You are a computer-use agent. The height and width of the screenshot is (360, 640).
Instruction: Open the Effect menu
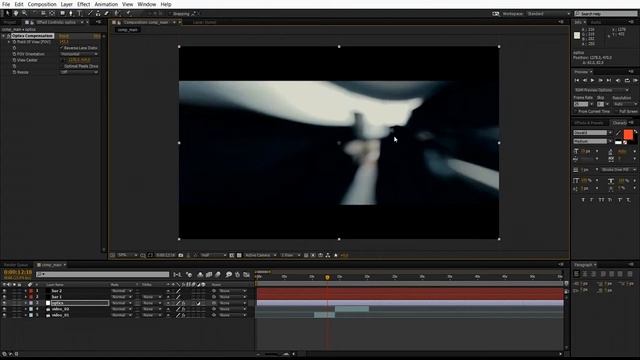pos(83,4)
